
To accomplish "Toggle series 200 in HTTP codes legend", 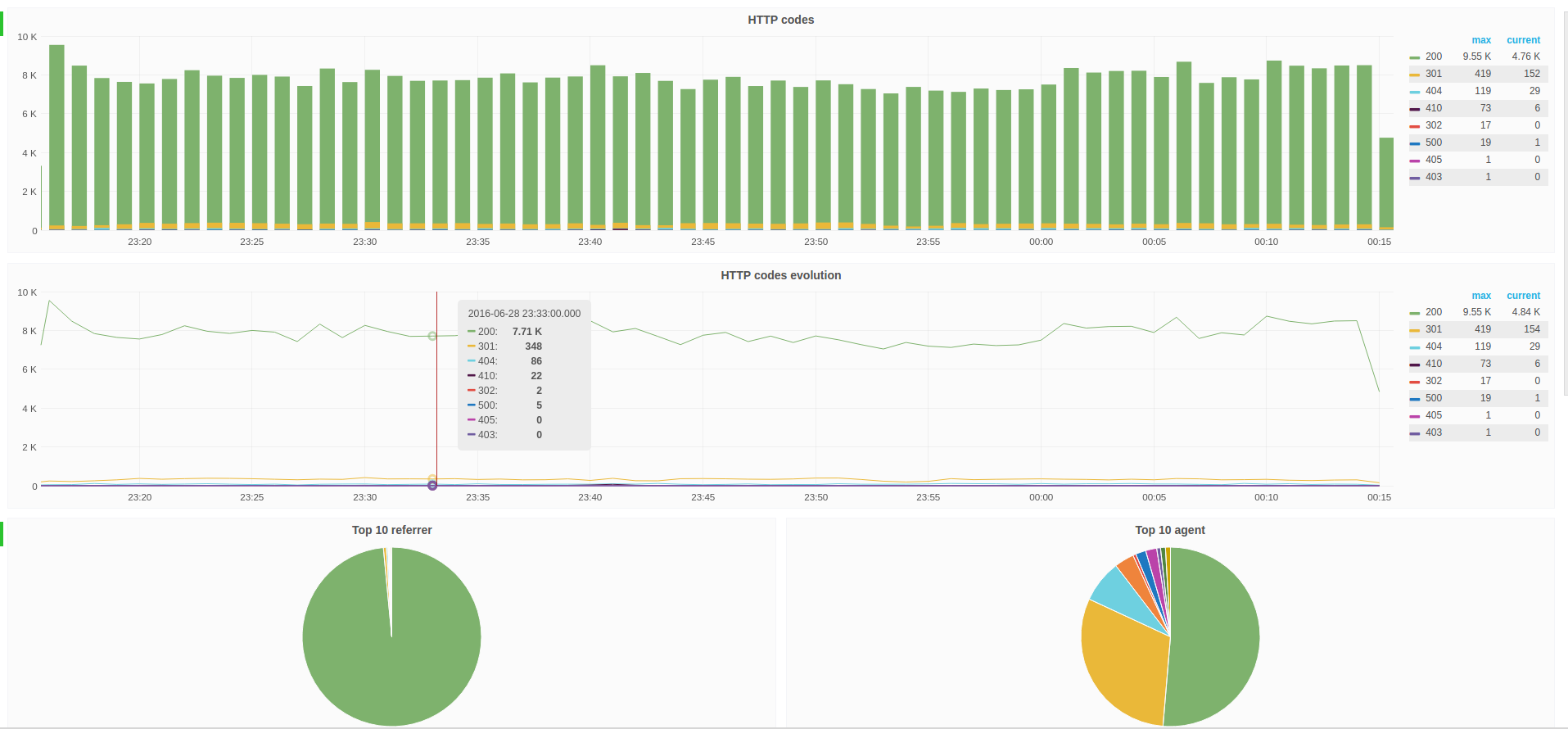I will click(x=1433, y=57).
